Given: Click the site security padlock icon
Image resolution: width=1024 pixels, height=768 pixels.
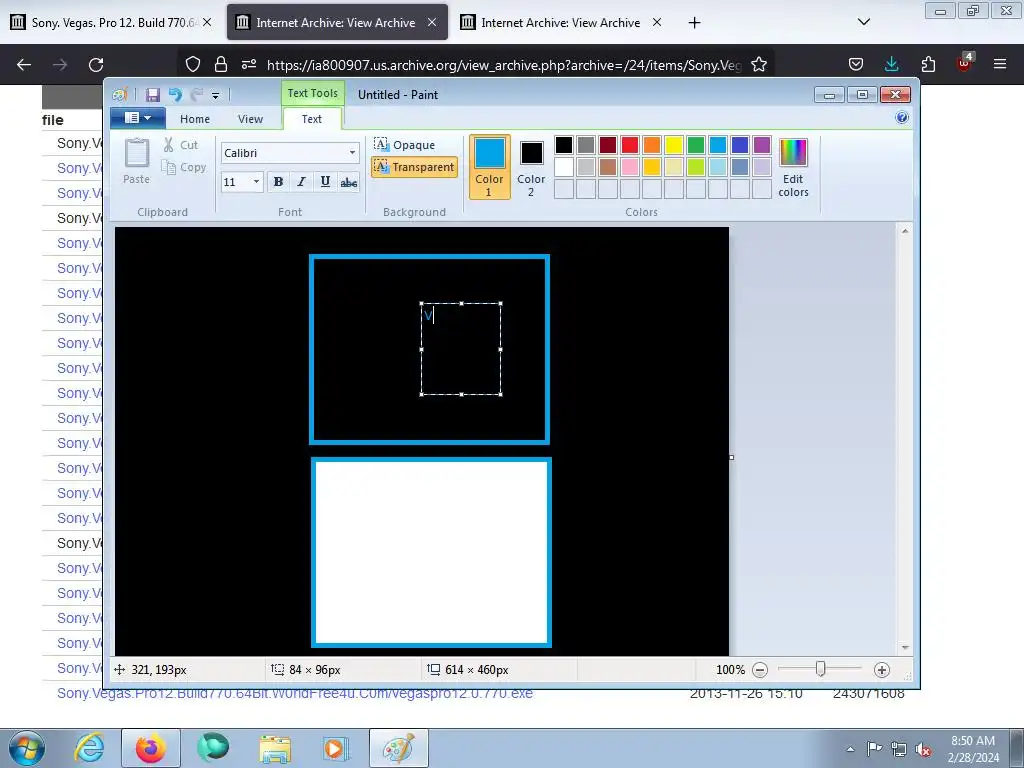Looking at the screenshot, I should [x=221, y=64].
